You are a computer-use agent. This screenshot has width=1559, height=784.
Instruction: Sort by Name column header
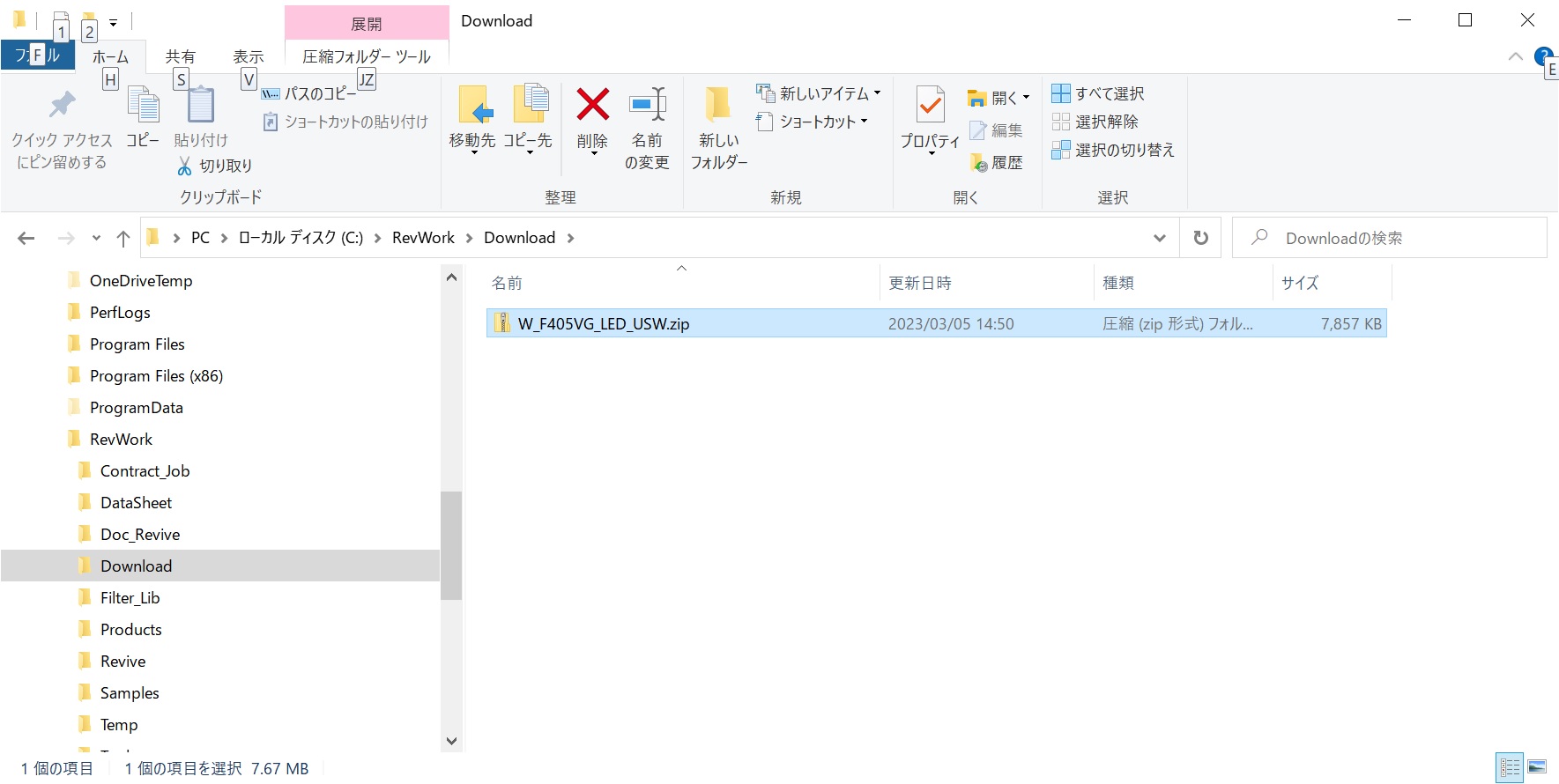click(x=681, y=283)
